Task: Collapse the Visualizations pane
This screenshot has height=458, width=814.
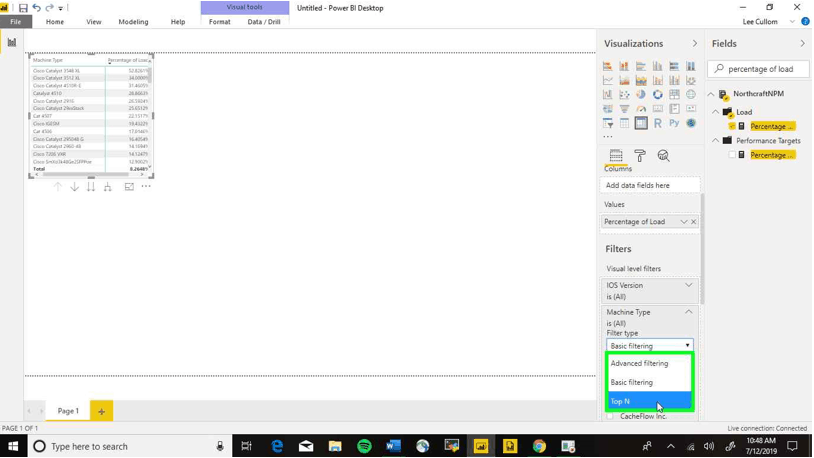Action: click(695, 44)
